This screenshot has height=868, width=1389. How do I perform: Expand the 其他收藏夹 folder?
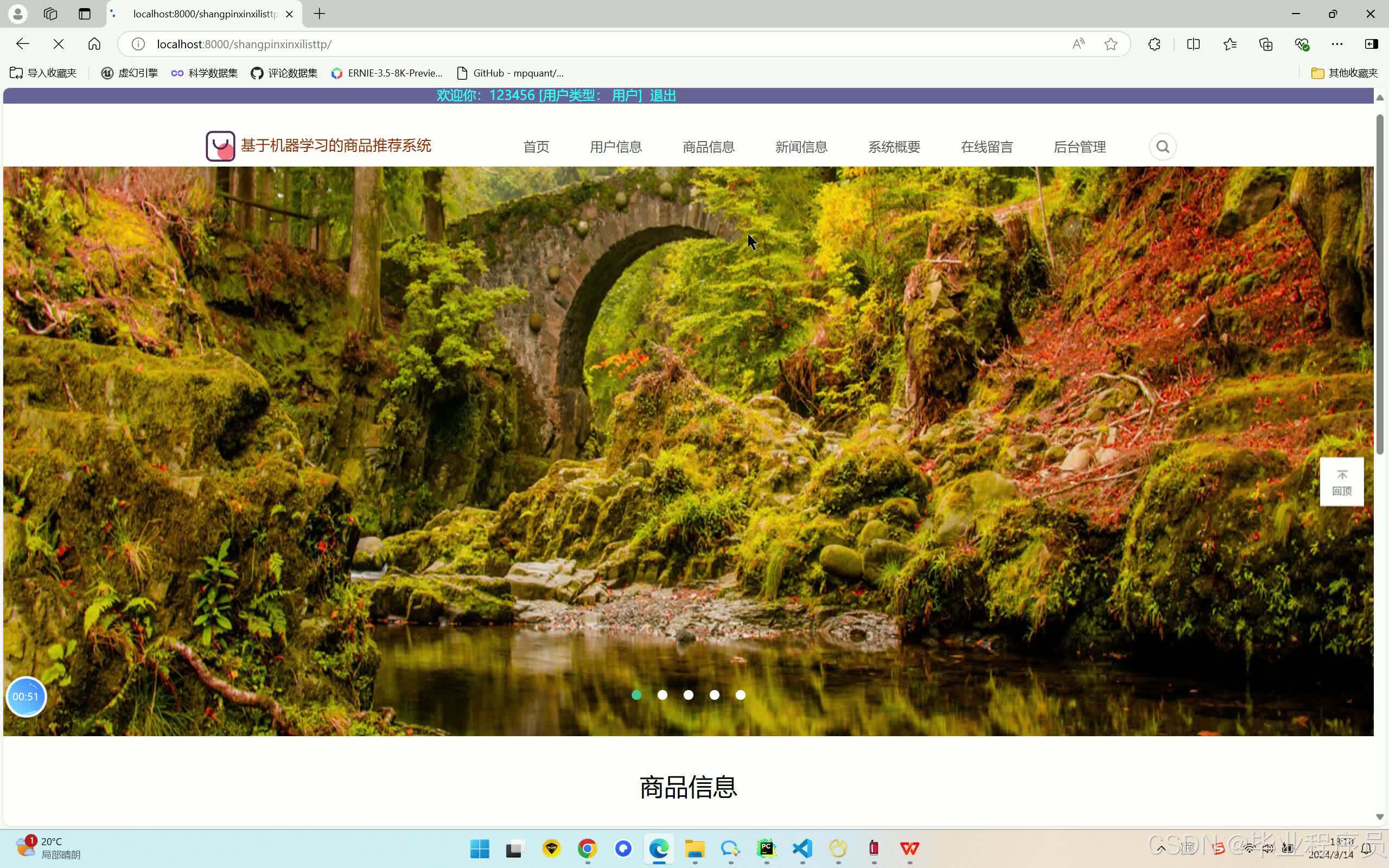(x=1344, y=73)
